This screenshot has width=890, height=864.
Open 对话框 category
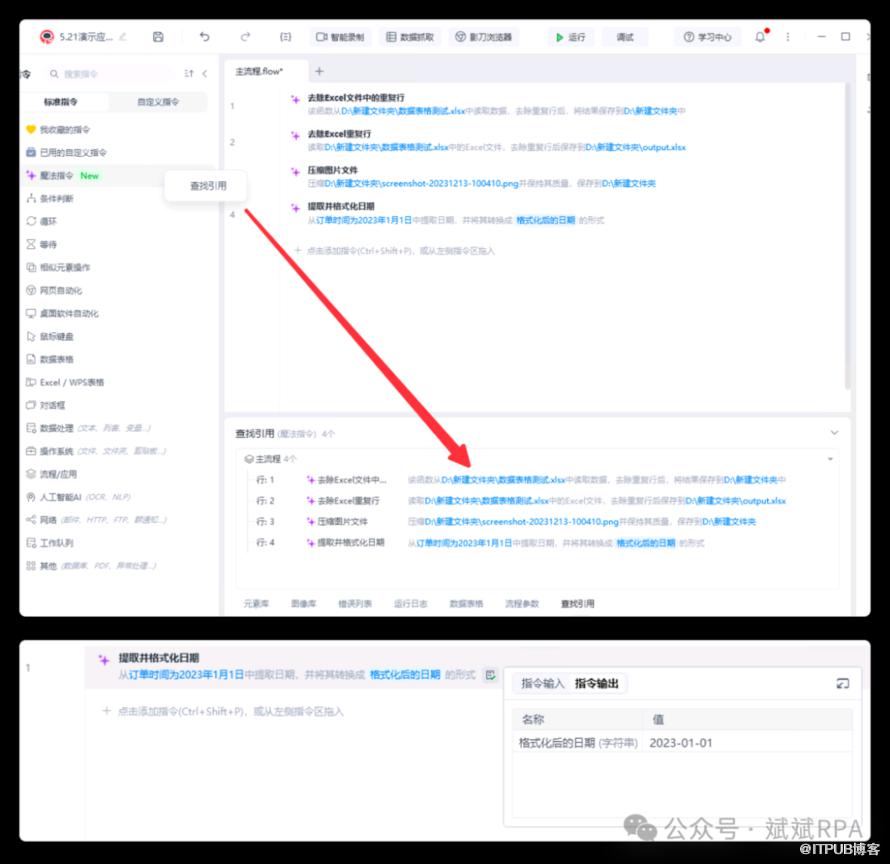[x=45, y=405]
